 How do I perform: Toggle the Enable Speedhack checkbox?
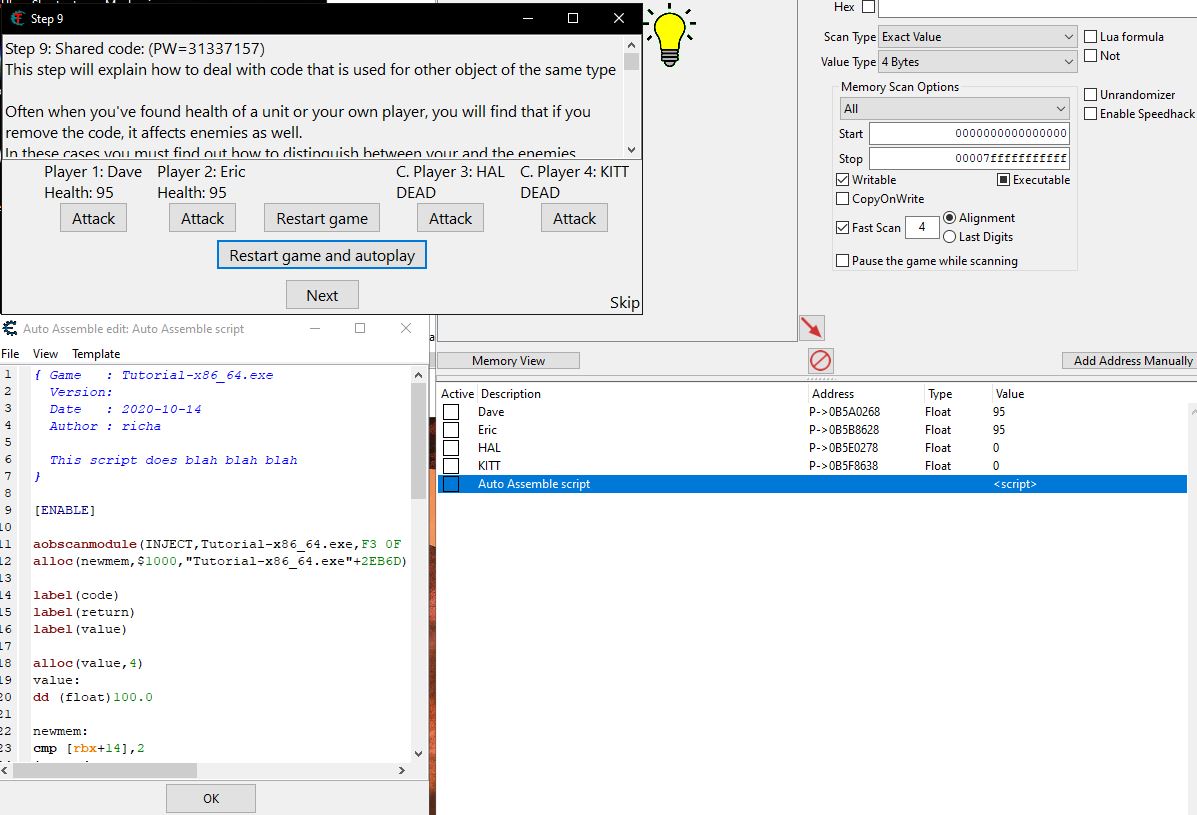tap(1090, 114)
